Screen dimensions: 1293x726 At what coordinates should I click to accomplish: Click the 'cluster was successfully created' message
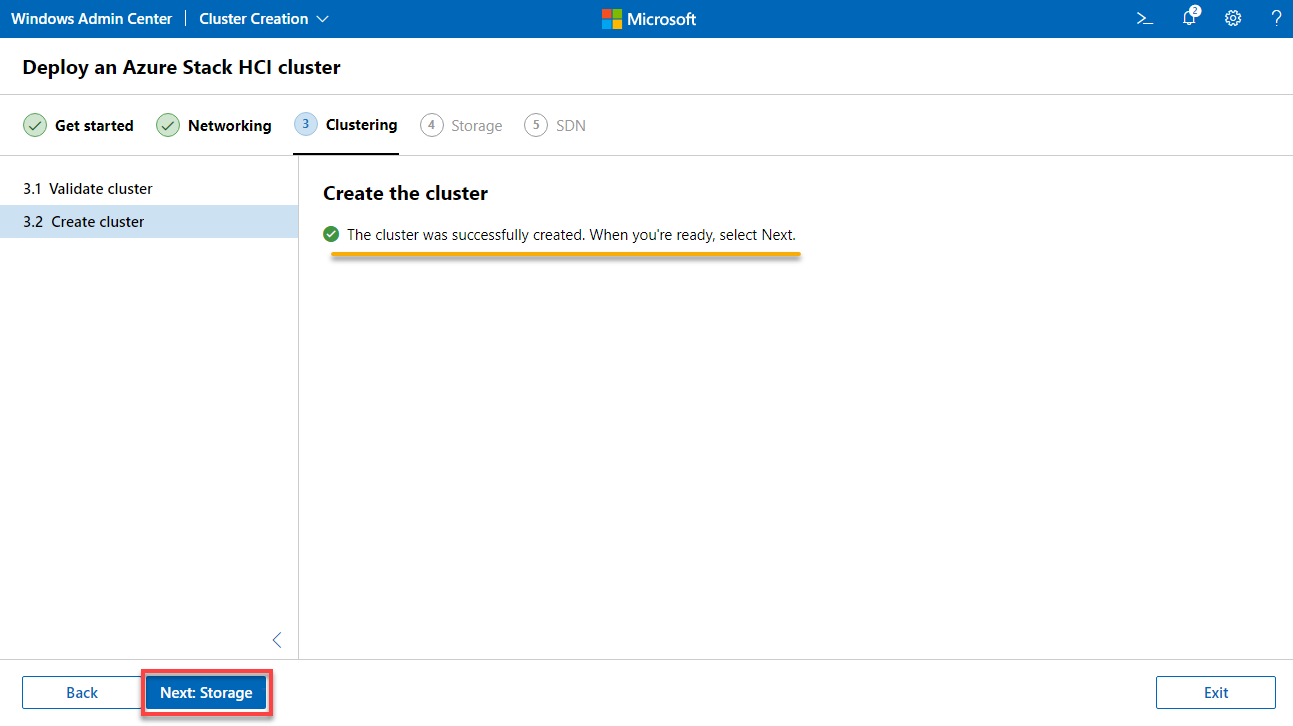[571, 235]
